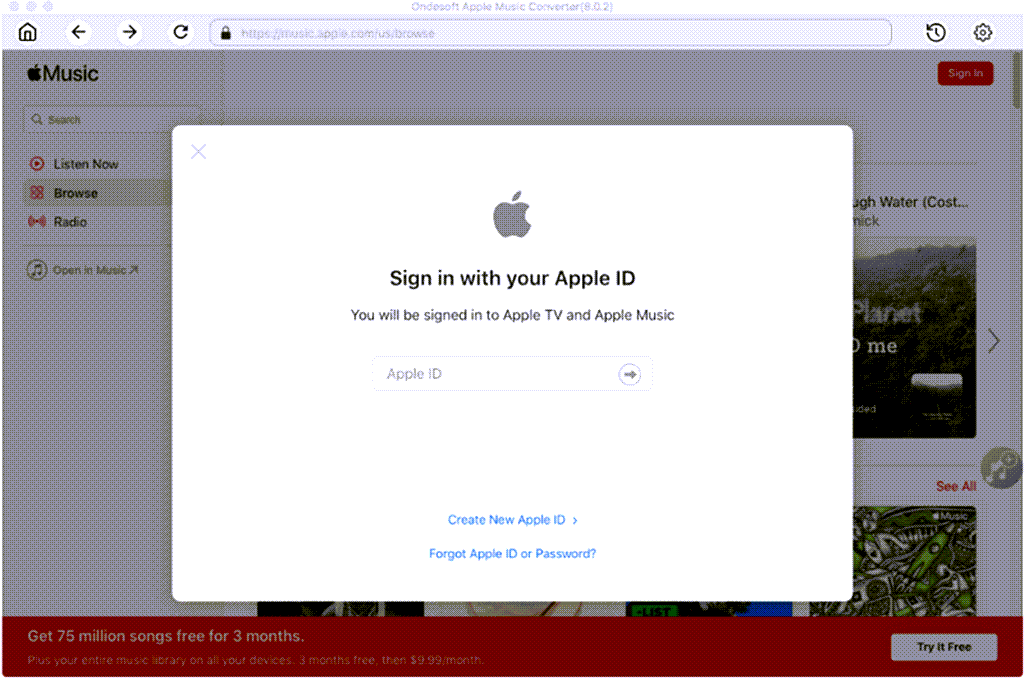Navigate back with the left arrow

(78, 32)
